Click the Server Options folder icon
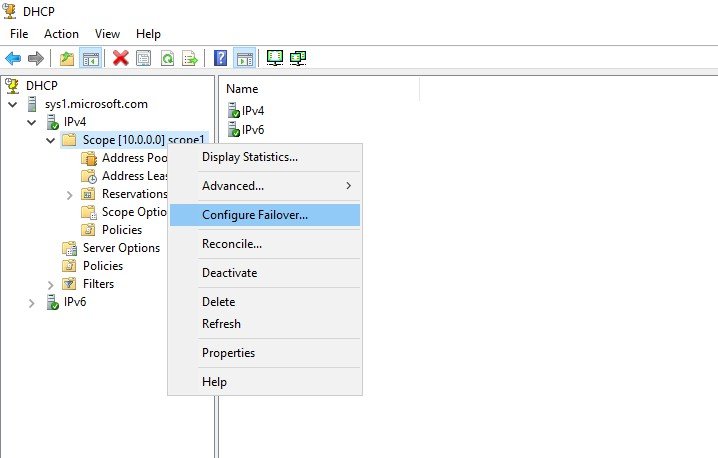The image size is (718, 458). point(69,248)
